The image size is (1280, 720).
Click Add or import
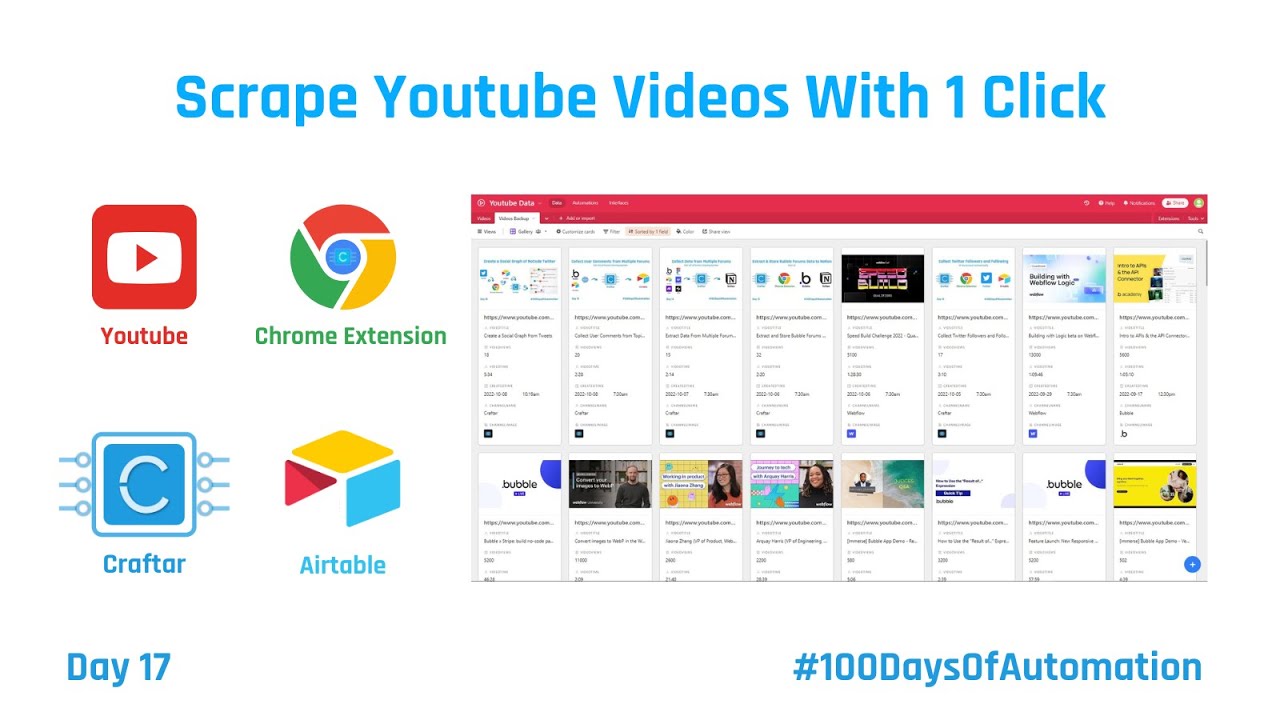[x=577, y=218]
